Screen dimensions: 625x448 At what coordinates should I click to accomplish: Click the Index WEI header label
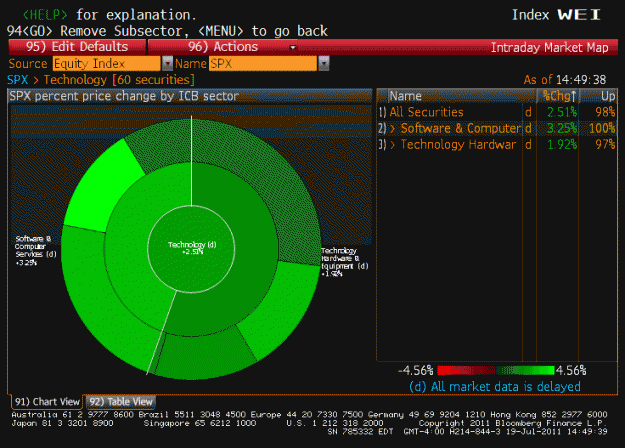556,15
